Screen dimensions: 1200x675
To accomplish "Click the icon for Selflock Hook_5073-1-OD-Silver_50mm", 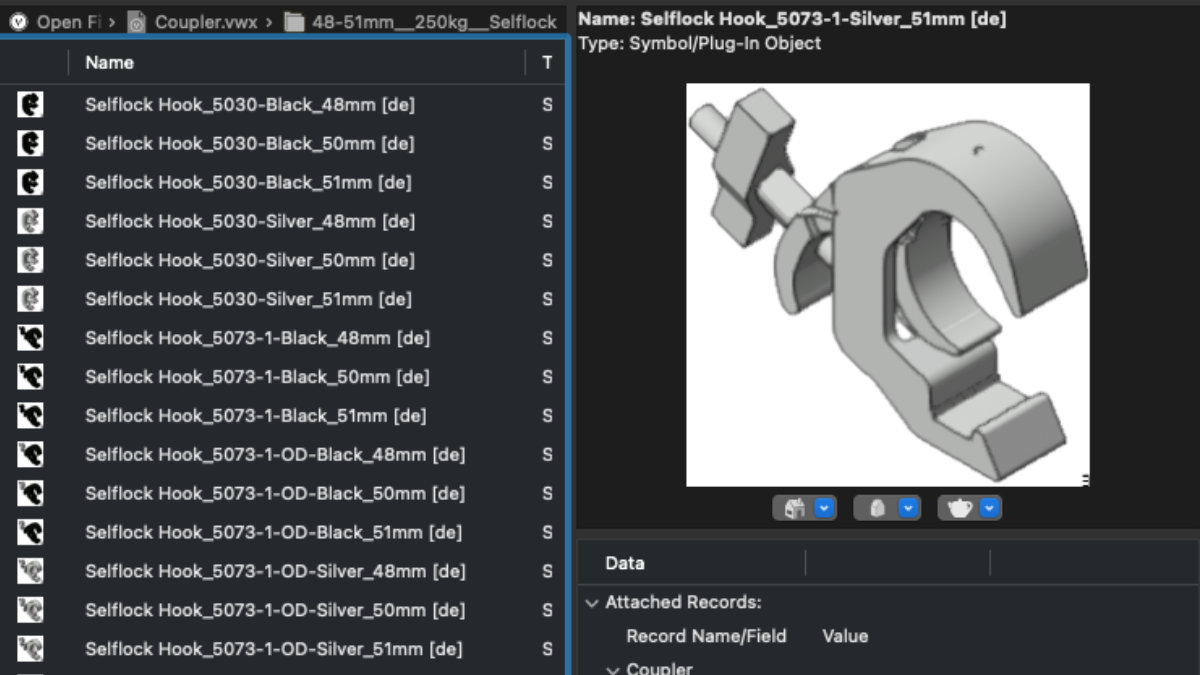I will pyautogui.click(x=30, y=610).
